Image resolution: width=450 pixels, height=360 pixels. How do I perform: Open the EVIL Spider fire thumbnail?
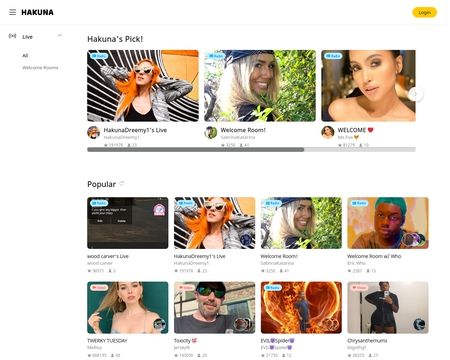tap(301, 307)
